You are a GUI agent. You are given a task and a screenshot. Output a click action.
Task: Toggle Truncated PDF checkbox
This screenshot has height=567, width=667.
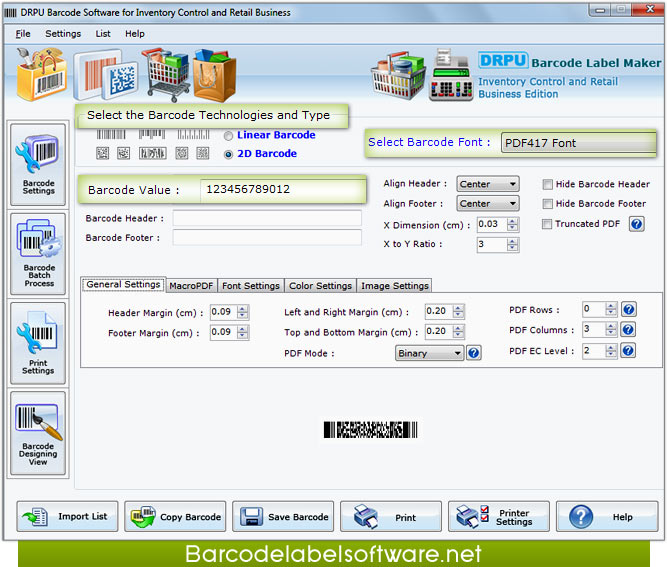(x=547, y=224)
